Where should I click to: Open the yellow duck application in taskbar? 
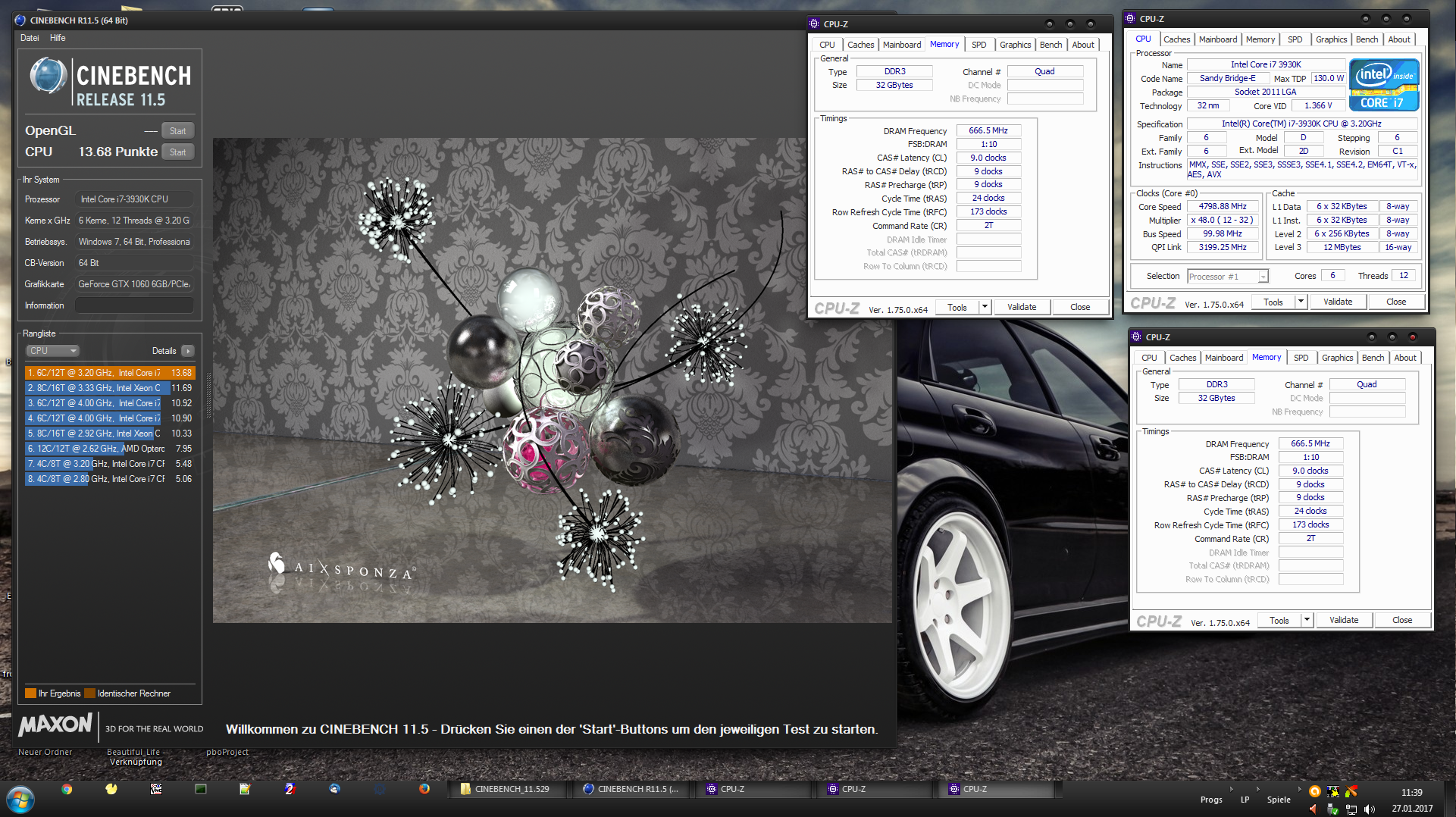(111, 789)
